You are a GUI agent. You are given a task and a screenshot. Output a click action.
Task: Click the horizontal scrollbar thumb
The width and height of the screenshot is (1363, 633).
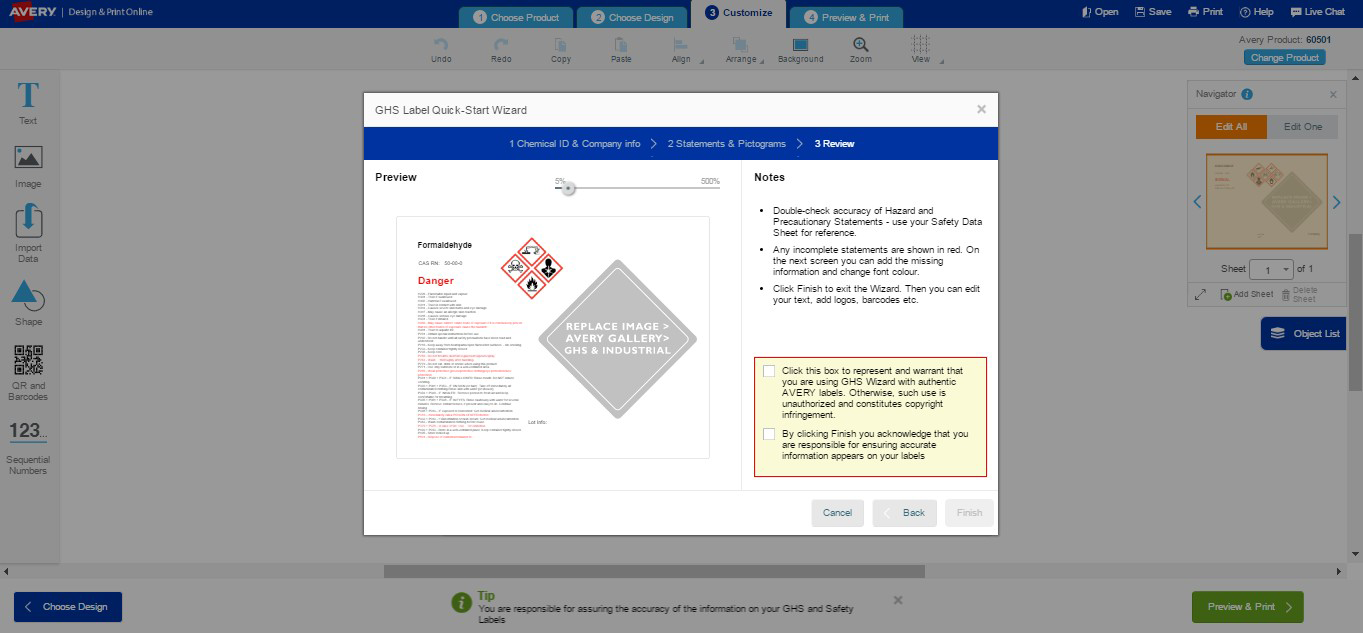654,571
